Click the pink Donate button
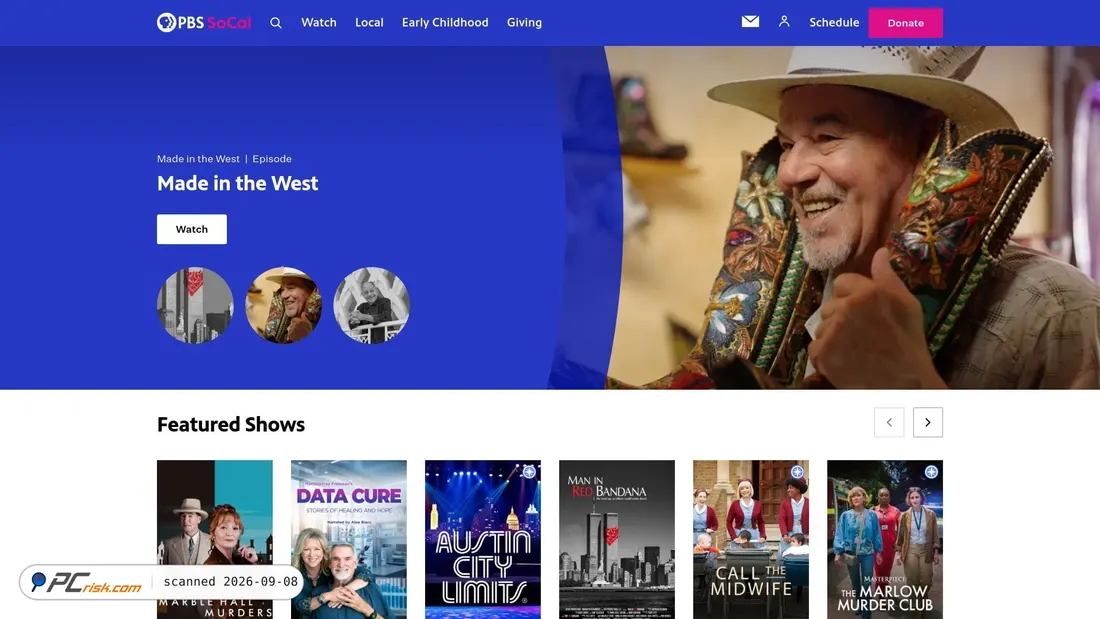 coord(905,22)
